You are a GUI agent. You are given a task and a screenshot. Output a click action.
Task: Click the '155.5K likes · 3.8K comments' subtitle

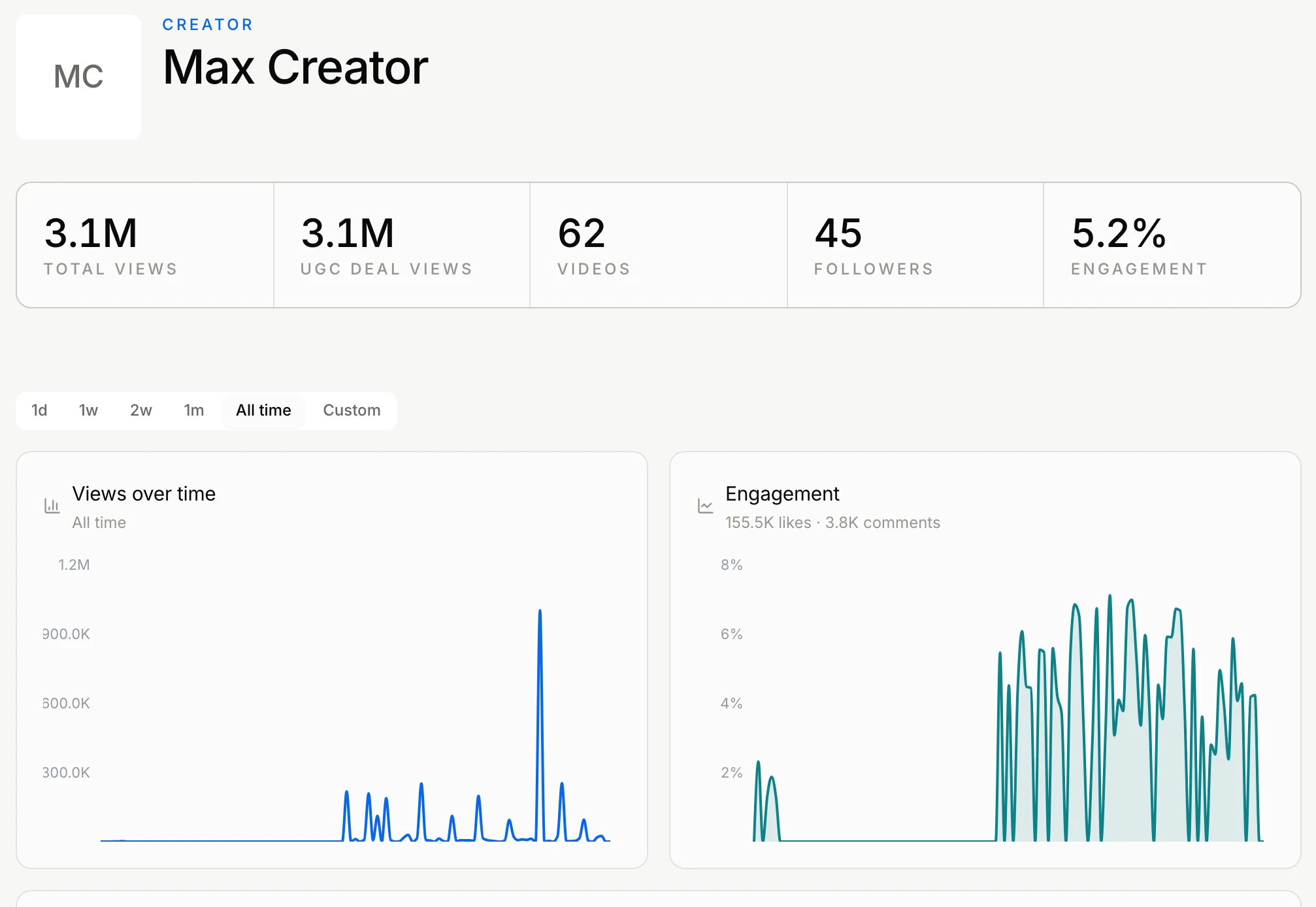click(832, 523)
